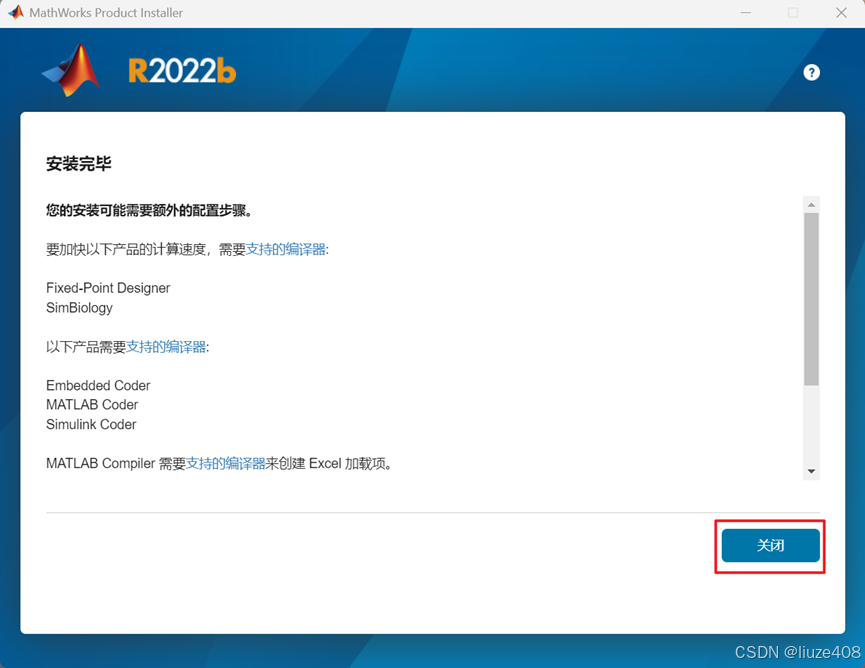Select the Simulink Coder product name

point(91,424)
